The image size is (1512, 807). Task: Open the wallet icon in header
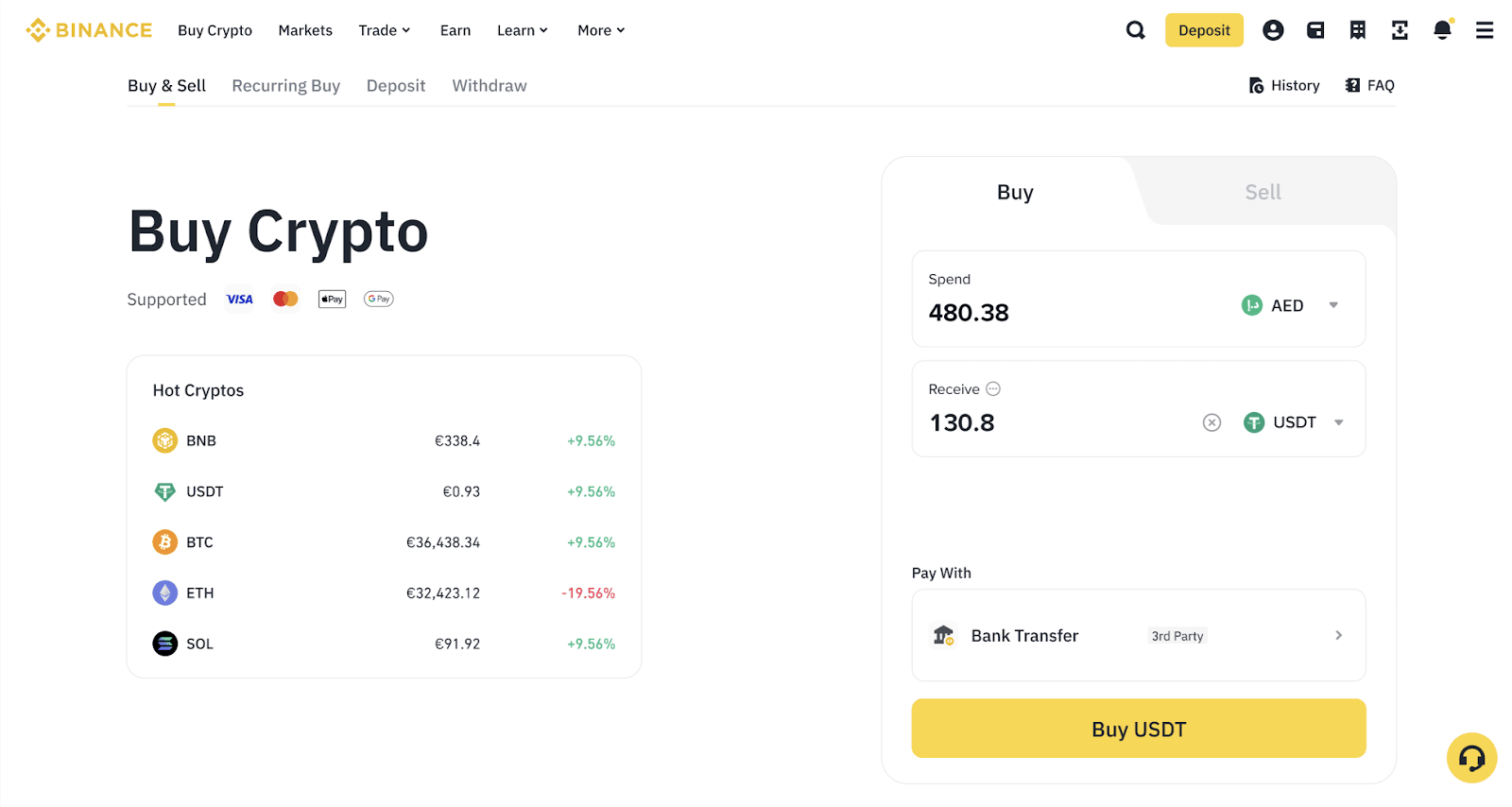click(1315, 30)
